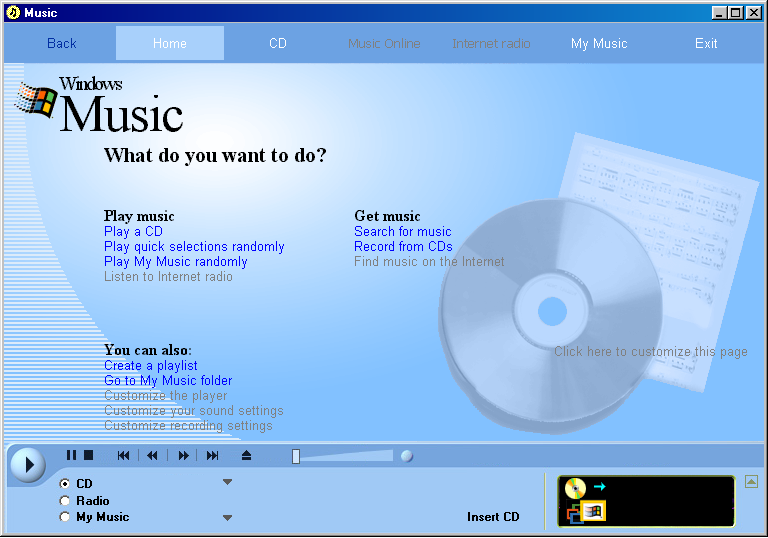Stop playback with the square stop icon
Image resolution: width=768 pixels, height=538 pixels.
click(x=89, y=455)
